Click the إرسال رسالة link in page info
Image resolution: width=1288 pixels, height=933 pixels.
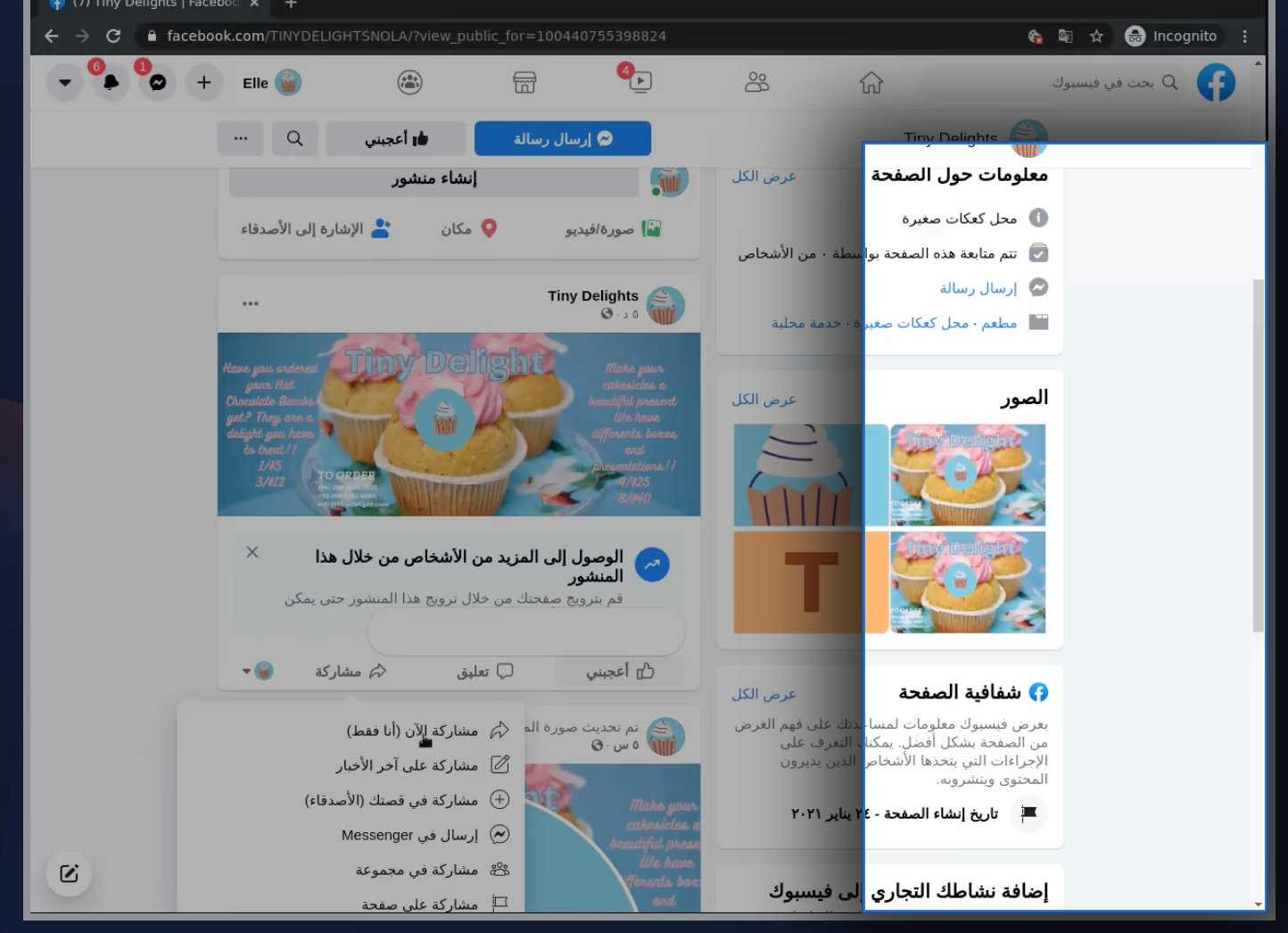(x=978, y=288)
